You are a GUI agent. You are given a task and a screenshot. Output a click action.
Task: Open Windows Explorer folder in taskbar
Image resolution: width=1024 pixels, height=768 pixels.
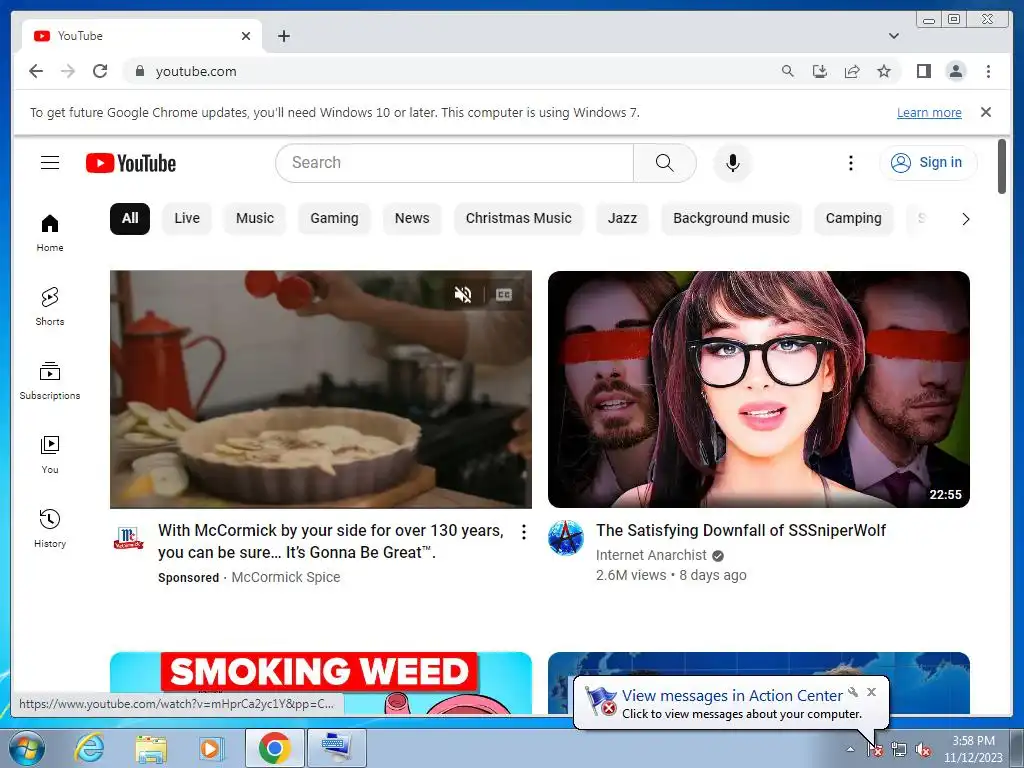(151, 748)
